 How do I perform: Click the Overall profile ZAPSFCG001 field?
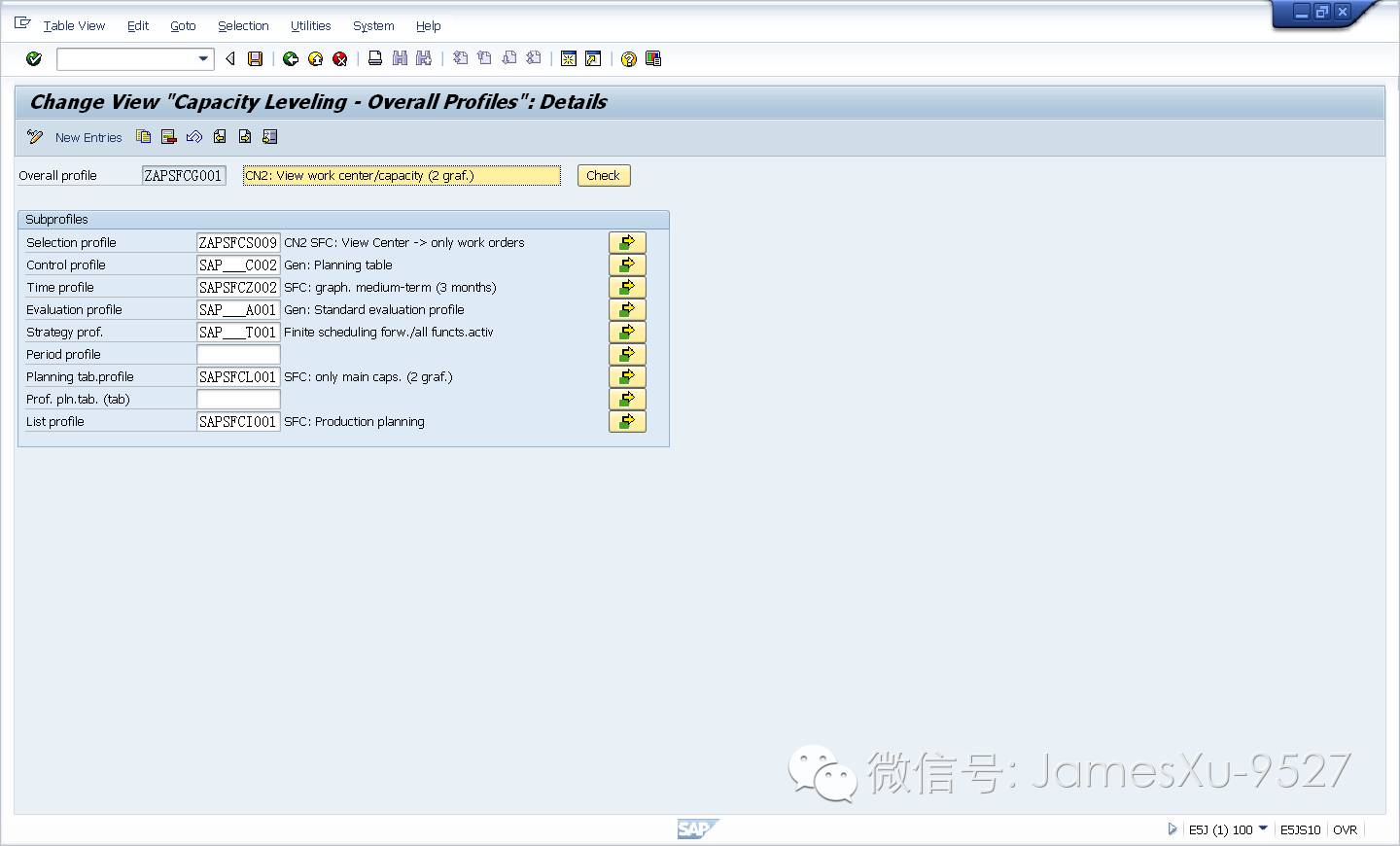point(184,176)
